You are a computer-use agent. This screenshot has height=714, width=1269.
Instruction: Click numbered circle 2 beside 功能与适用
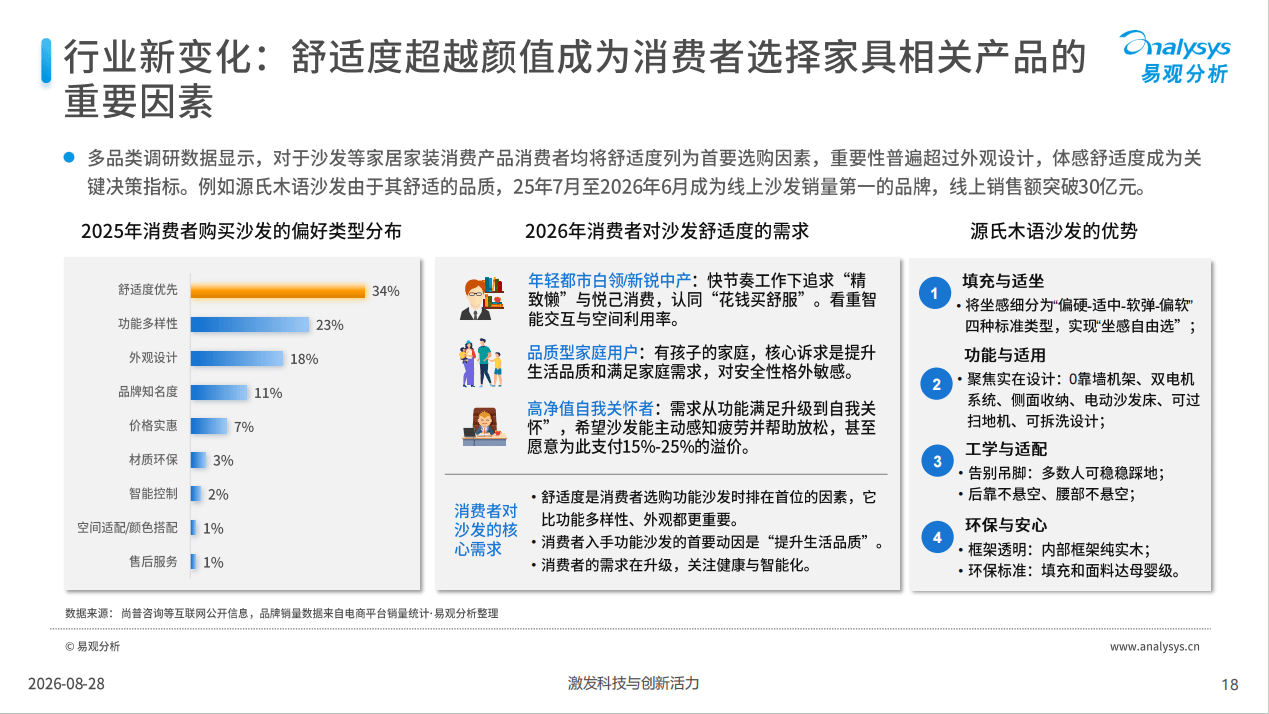(936, 384)
